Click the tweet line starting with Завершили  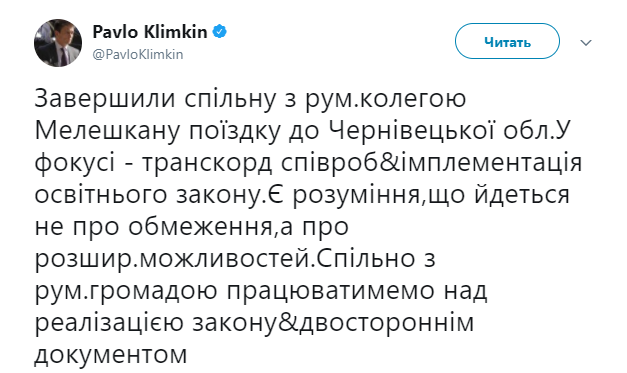pyautogui.click(x=250, y=98)
